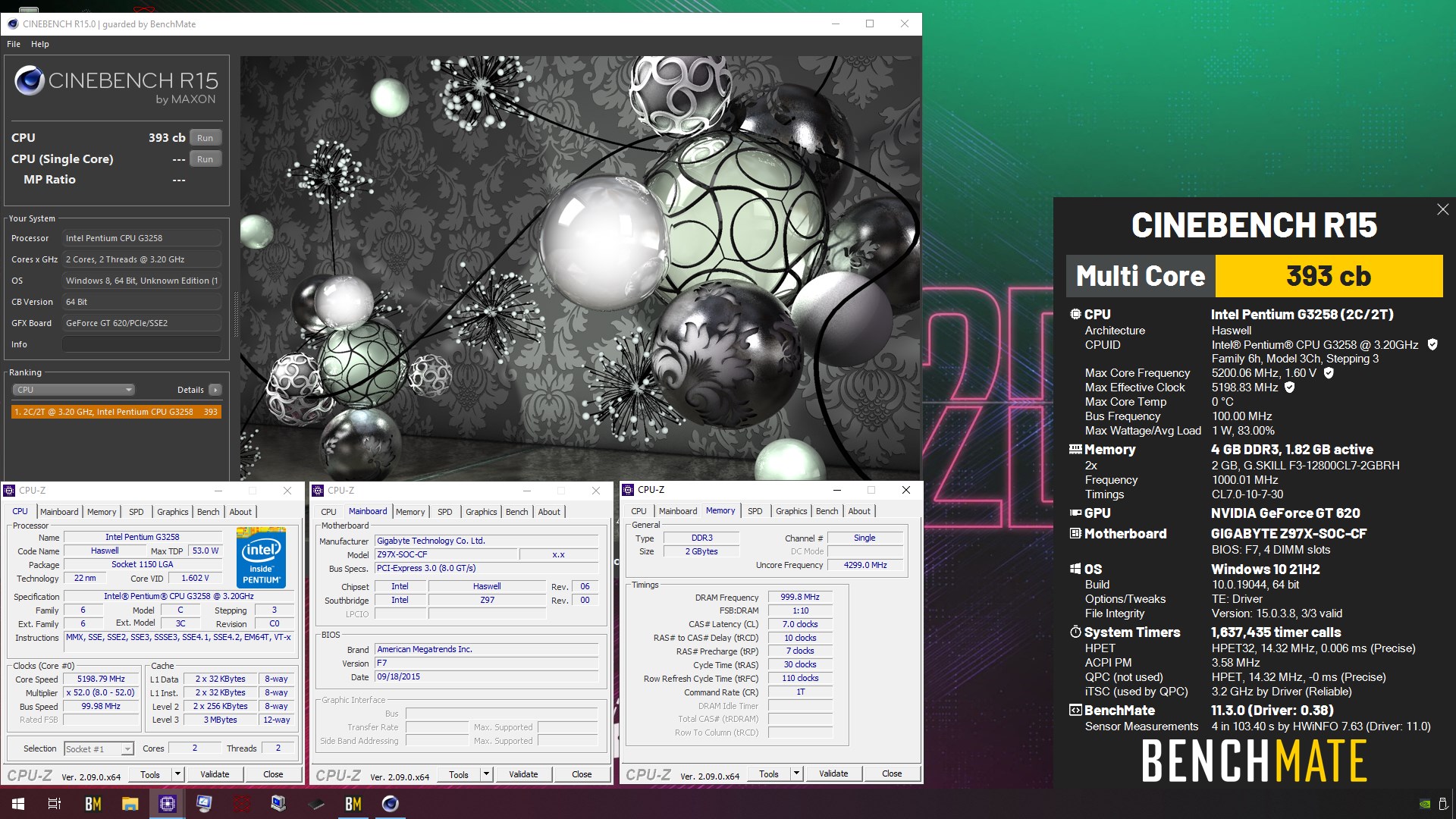Click the Cinebench panel splitter grip
Viewport: 1456px width, 819px height.
pos(236,315)
